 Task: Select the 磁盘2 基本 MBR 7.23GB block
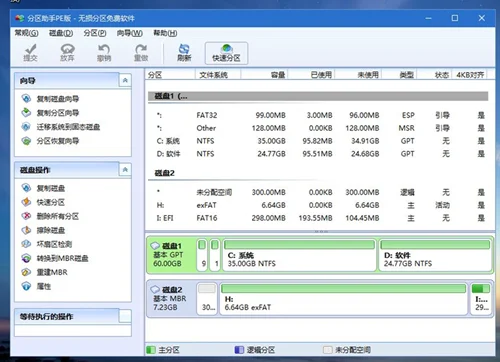point(171,299)
